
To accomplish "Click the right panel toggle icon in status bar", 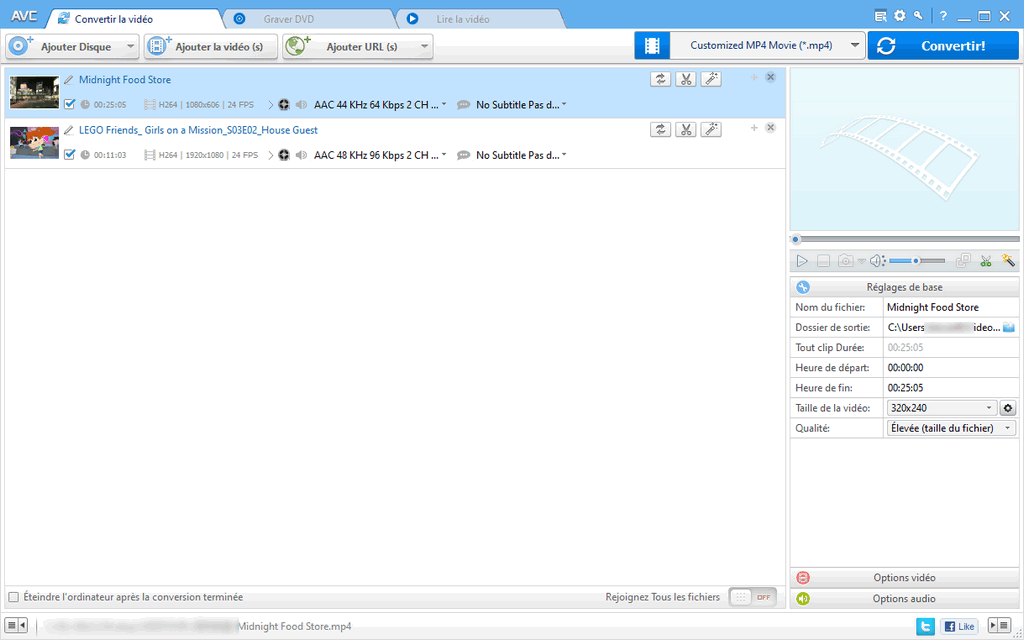I will click(x=999, y=625).
